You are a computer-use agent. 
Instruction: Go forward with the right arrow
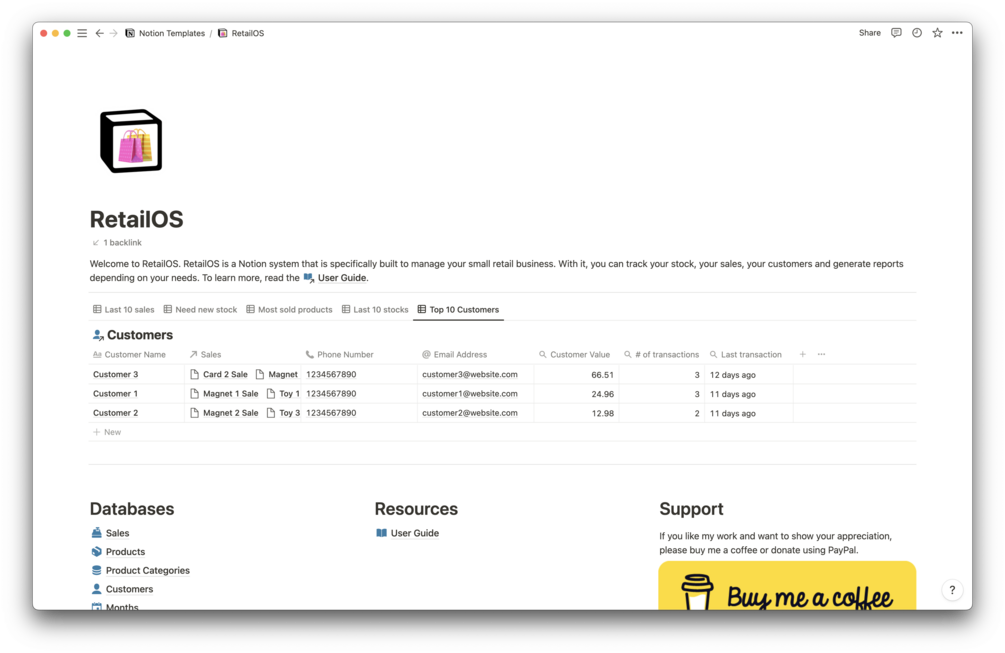tap(113, 33)
